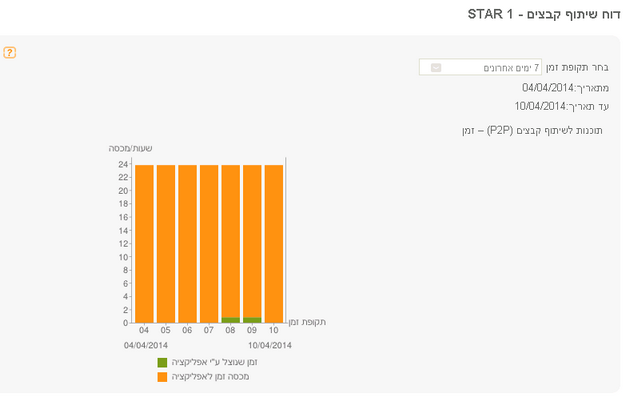Click the P2P file sharing time subtitle
The height and width of the screenshot is (398, 630).
(x=532, y=131)
